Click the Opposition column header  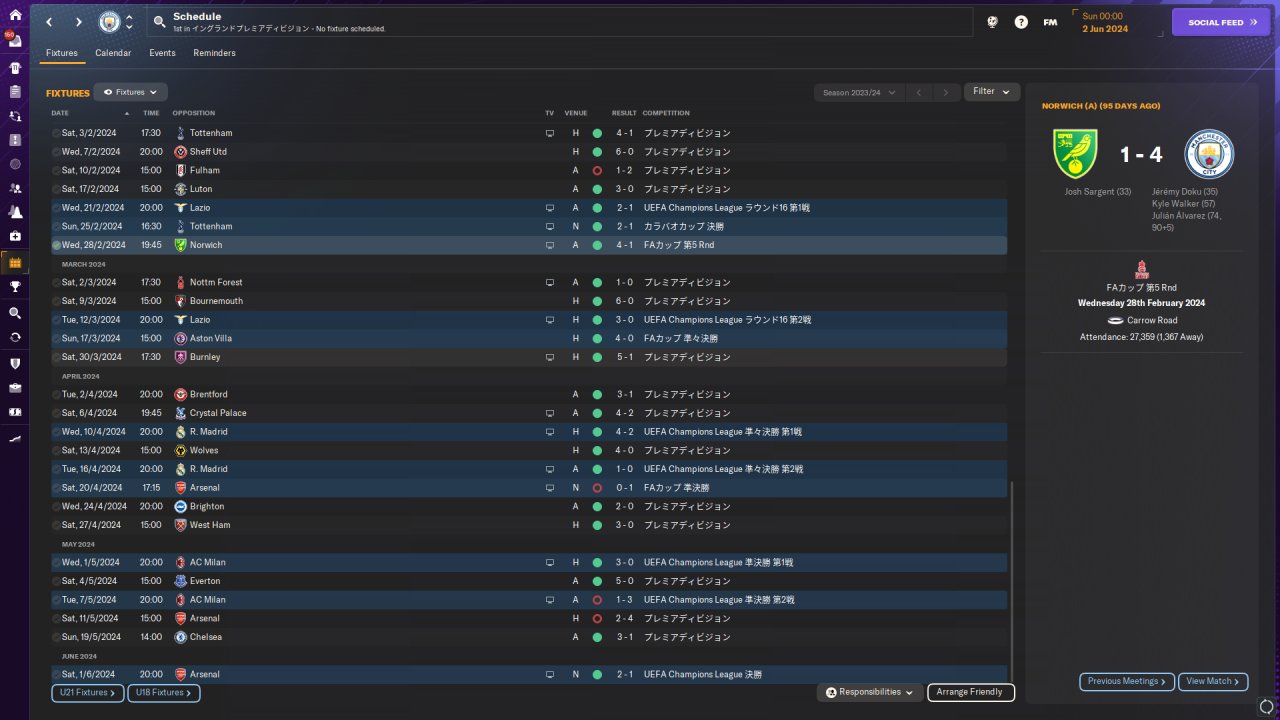tap(193, 113)
